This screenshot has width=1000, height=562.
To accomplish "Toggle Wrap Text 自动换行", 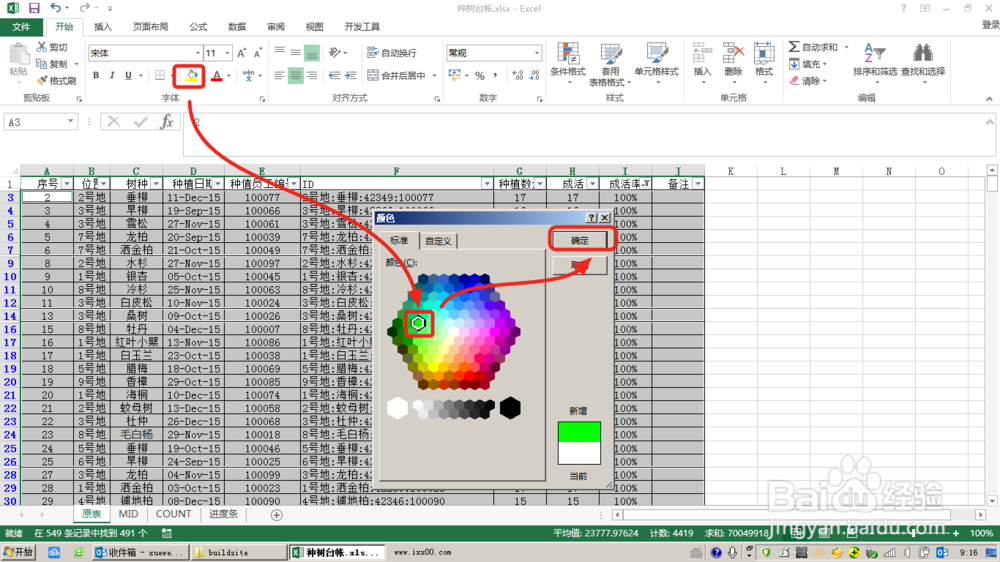I will click(392, 53).
